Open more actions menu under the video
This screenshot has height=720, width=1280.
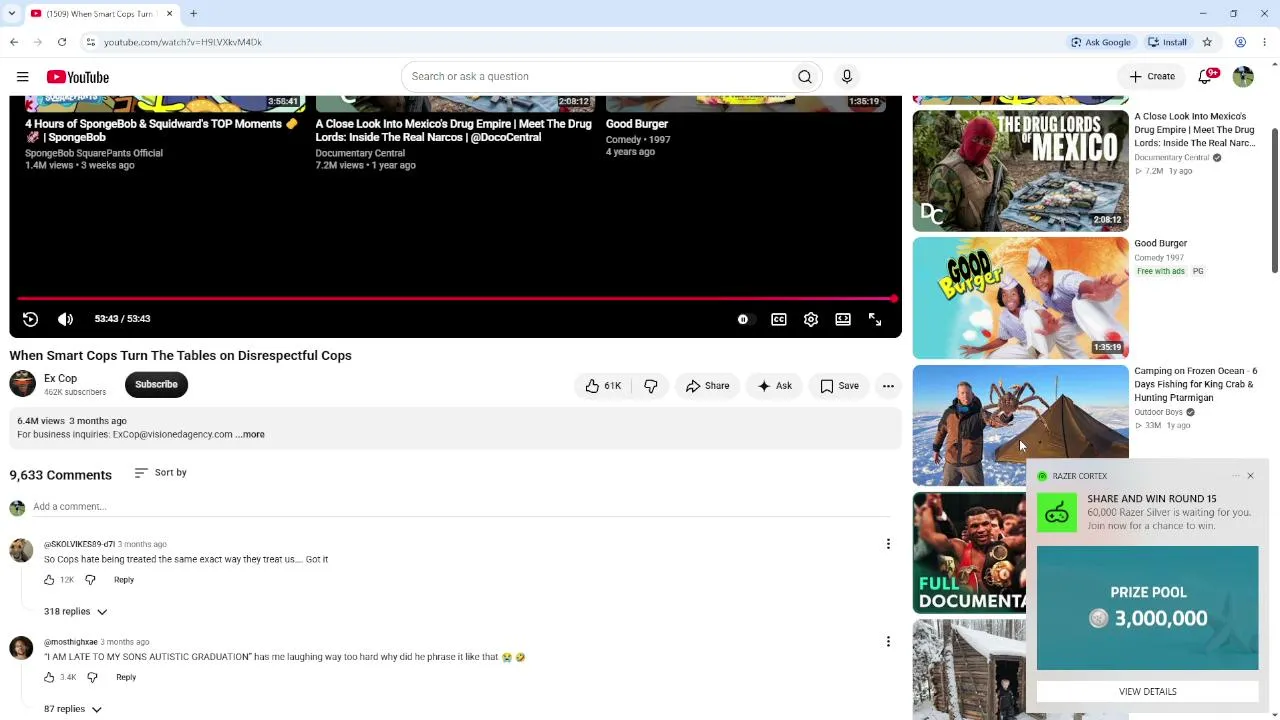(888, 386)
